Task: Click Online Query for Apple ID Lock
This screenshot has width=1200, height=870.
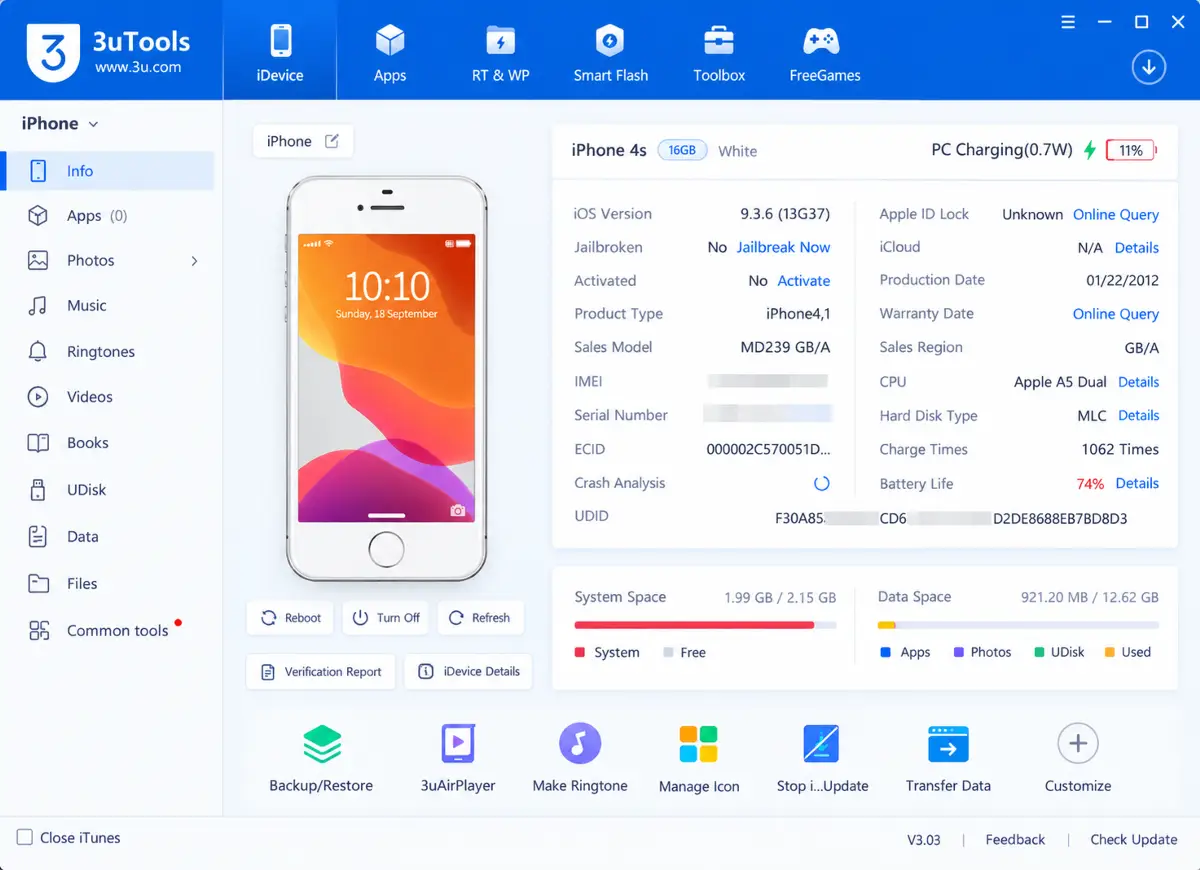Action: (1116, 214)
